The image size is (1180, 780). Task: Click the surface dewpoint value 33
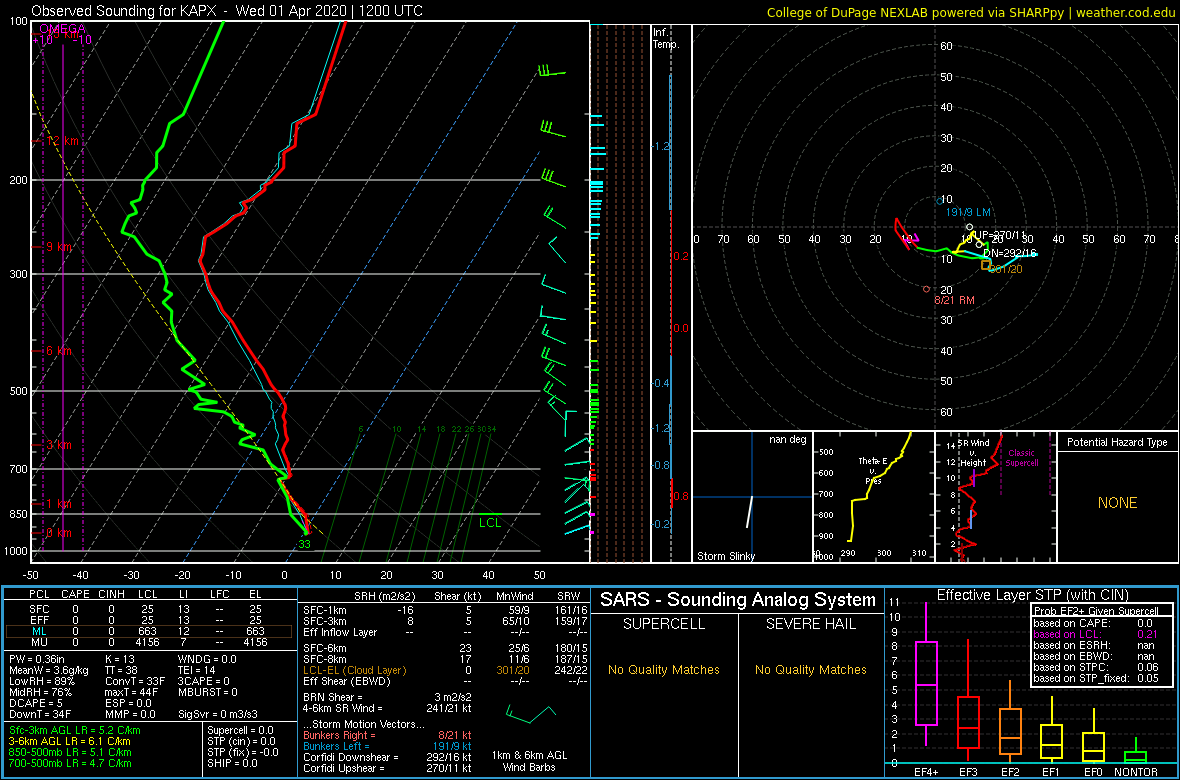coord(304,544)
